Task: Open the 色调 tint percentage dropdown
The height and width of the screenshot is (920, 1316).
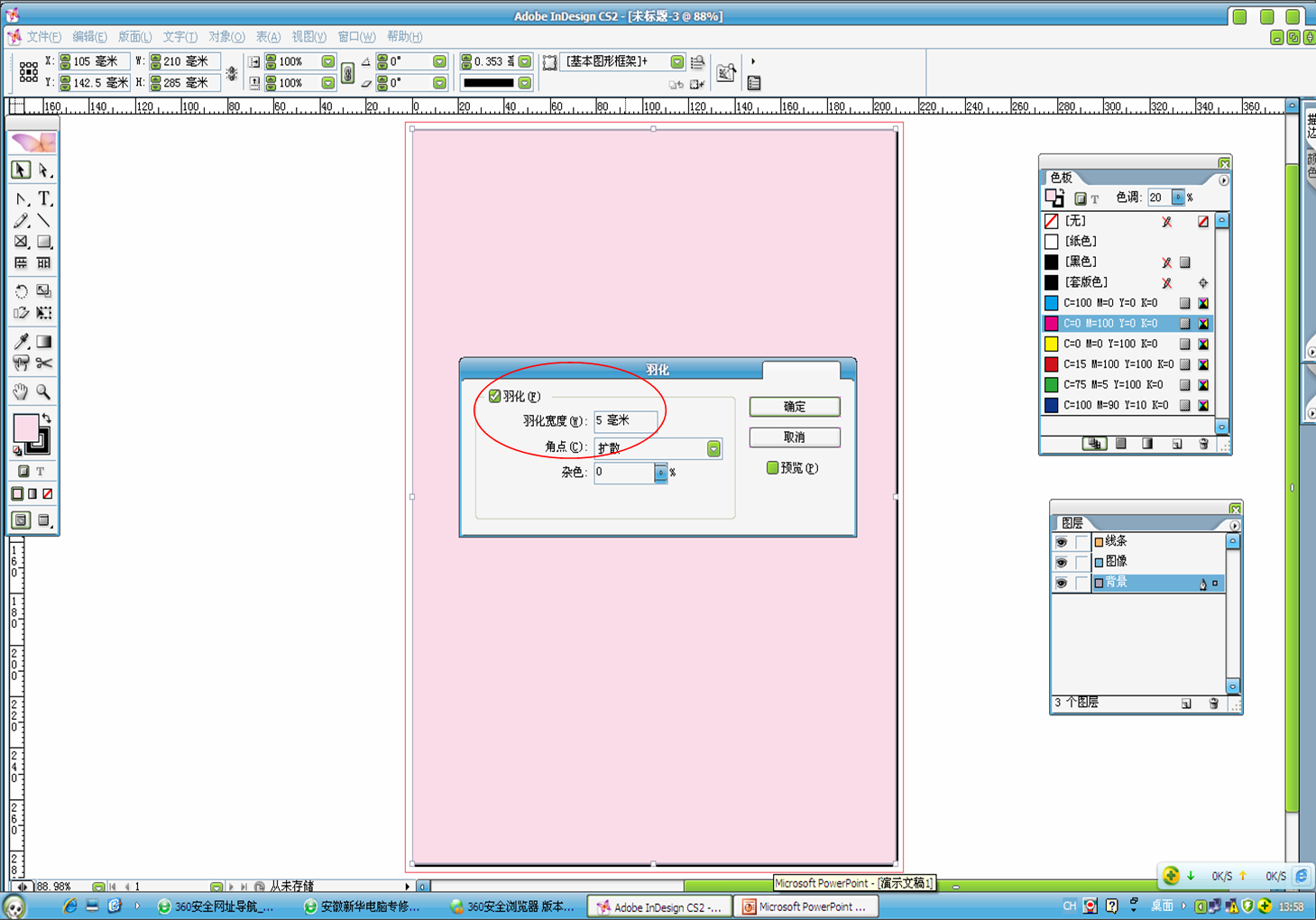Action: click(1177, 198)
